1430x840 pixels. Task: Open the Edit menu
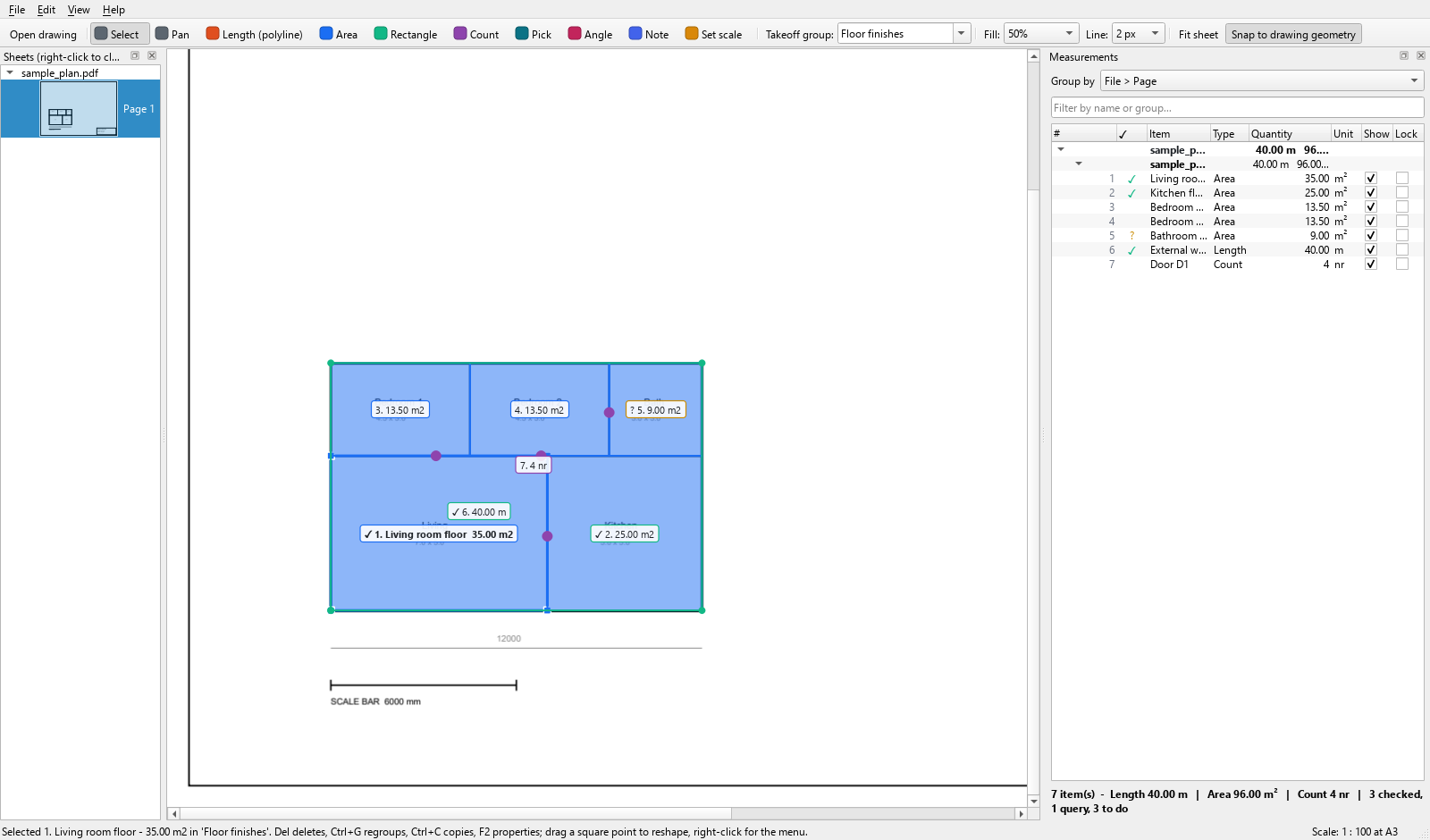46,10
